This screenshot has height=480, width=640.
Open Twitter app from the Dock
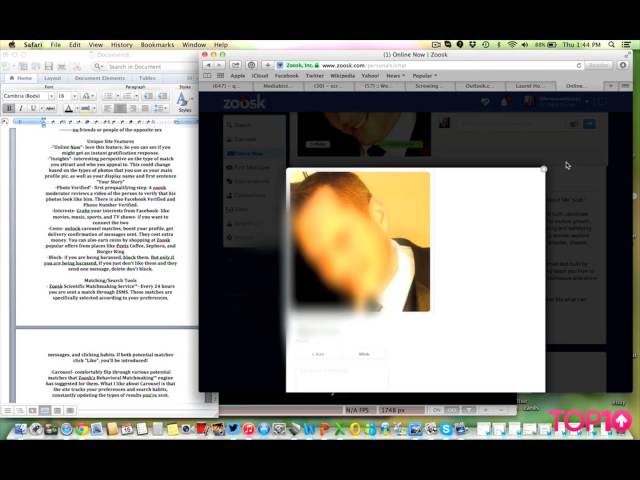point(233,429)
